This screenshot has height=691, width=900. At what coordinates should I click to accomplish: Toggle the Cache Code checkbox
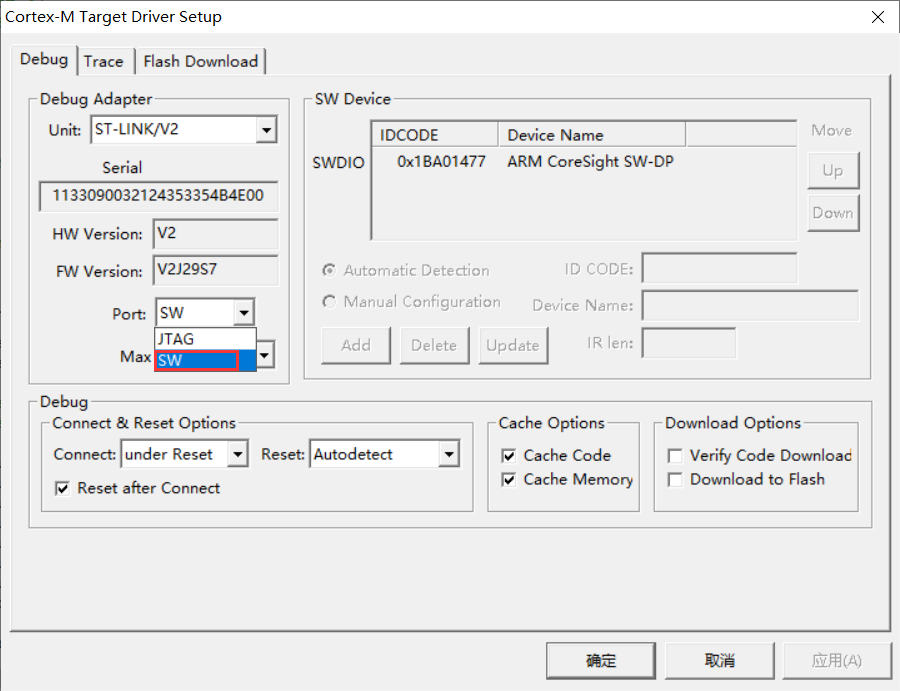(509, 456)
